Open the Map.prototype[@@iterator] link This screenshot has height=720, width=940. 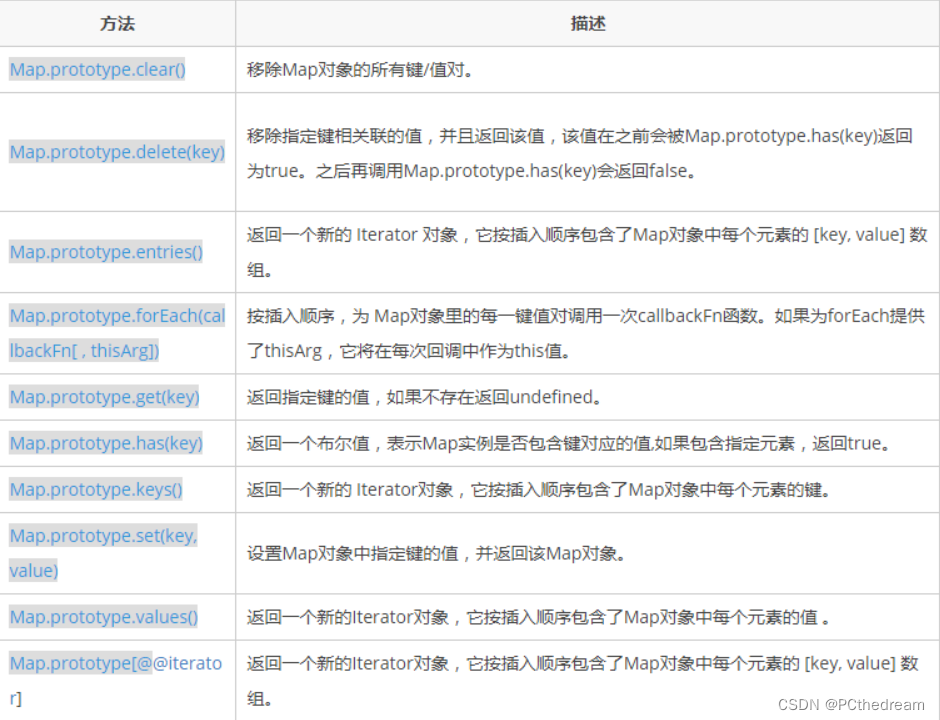pos(116,680)
